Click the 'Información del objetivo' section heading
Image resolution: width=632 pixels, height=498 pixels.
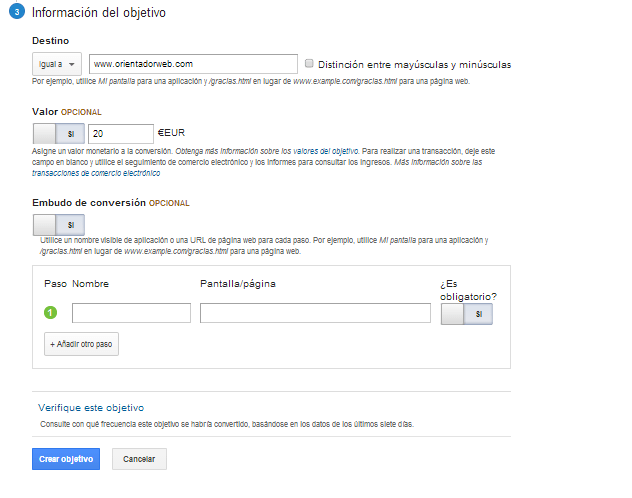(99, 14)
